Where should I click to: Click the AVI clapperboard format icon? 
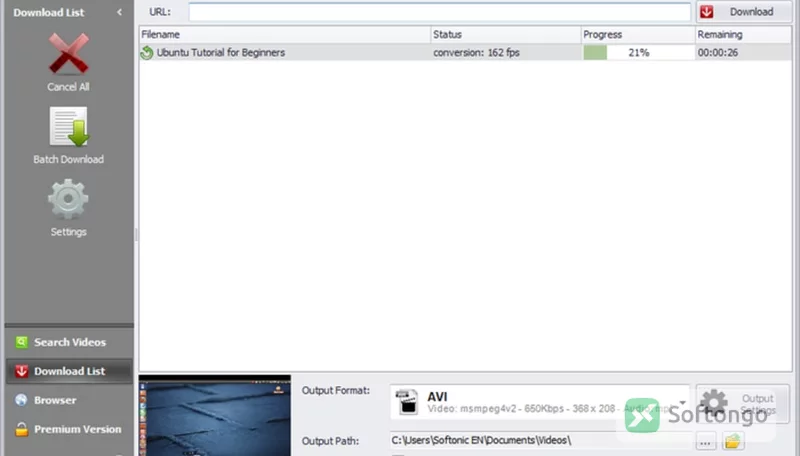(408, 402)
